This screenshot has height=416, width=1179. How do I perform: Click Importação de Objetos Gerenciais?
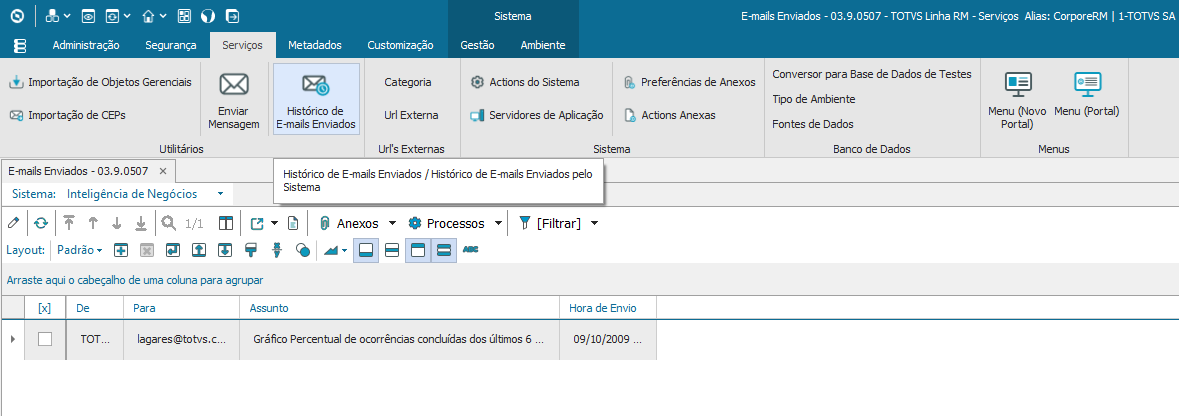point(101,82)
